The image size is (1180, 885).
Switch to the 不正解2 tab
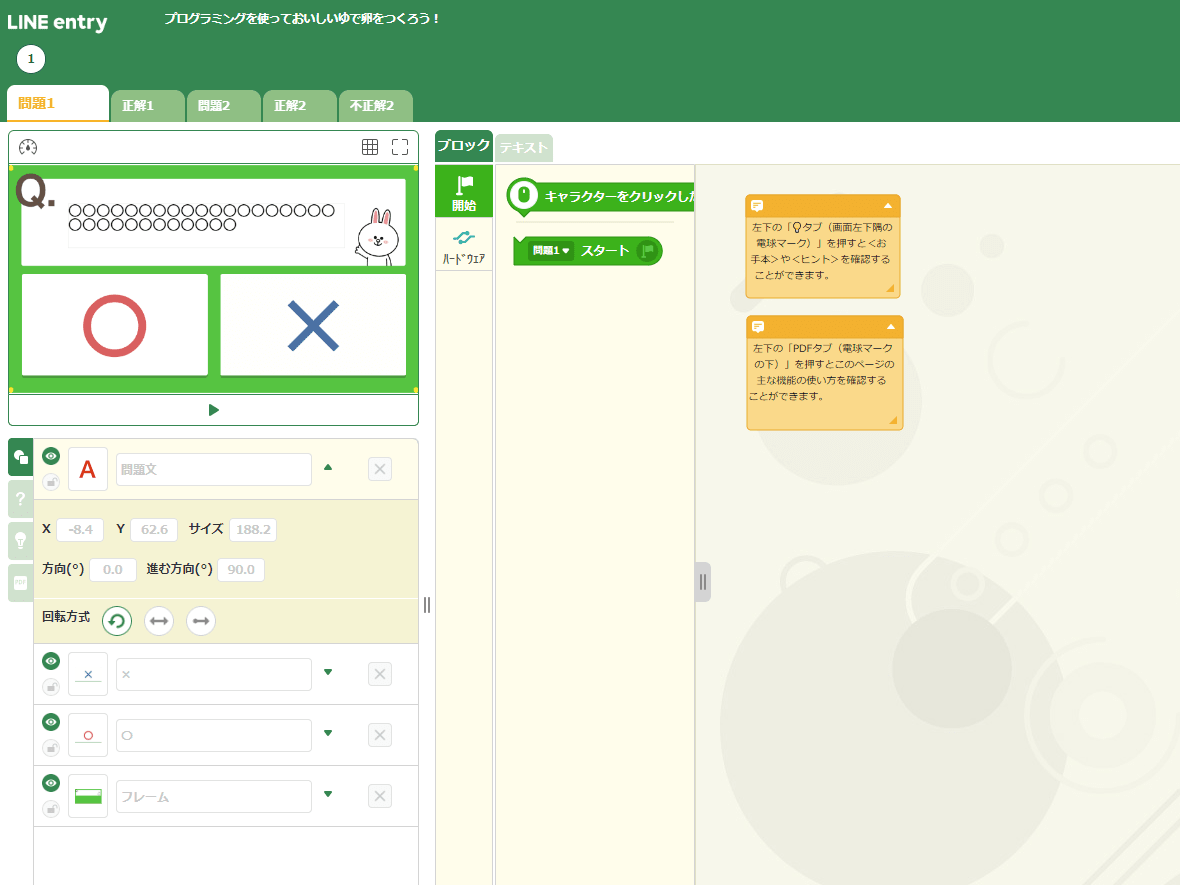(376, 106)
